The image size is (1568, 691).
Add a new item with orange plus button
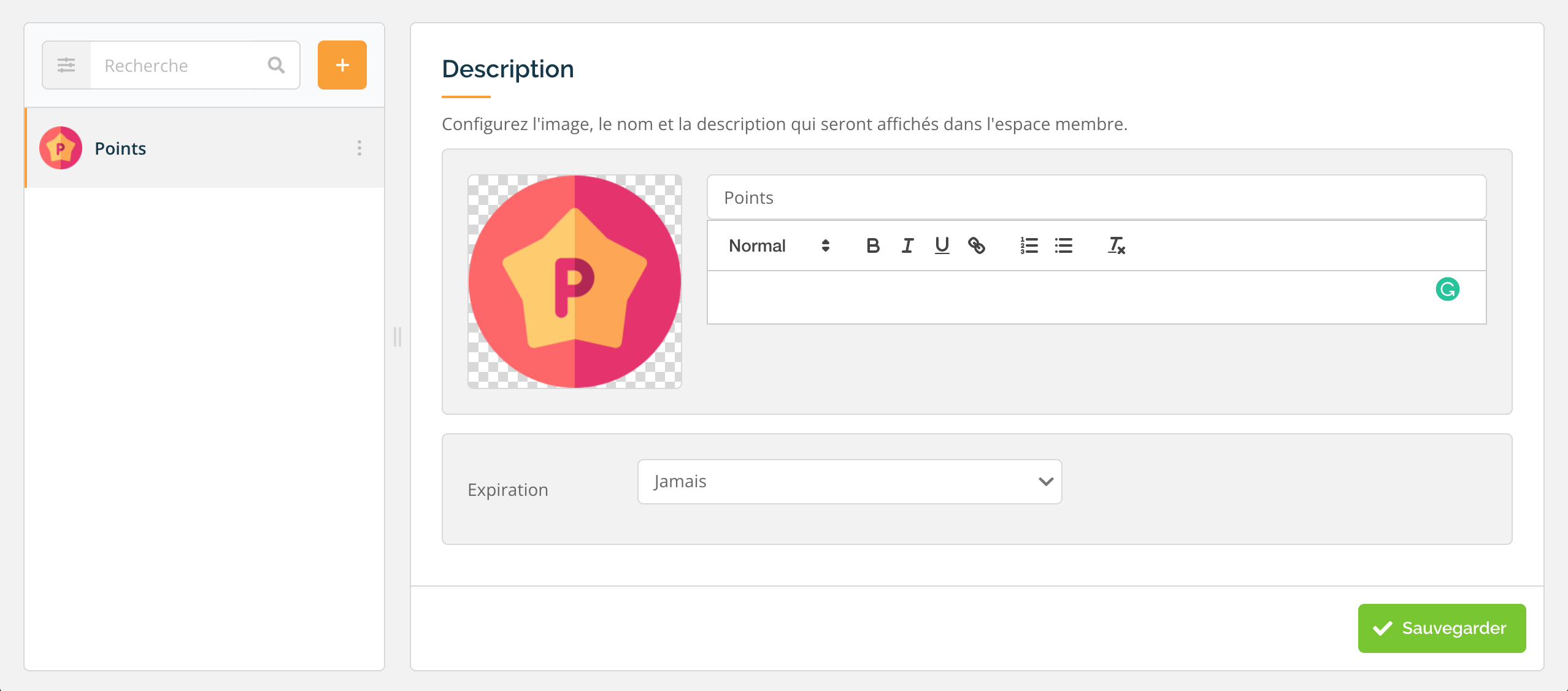tap(342, 65)
